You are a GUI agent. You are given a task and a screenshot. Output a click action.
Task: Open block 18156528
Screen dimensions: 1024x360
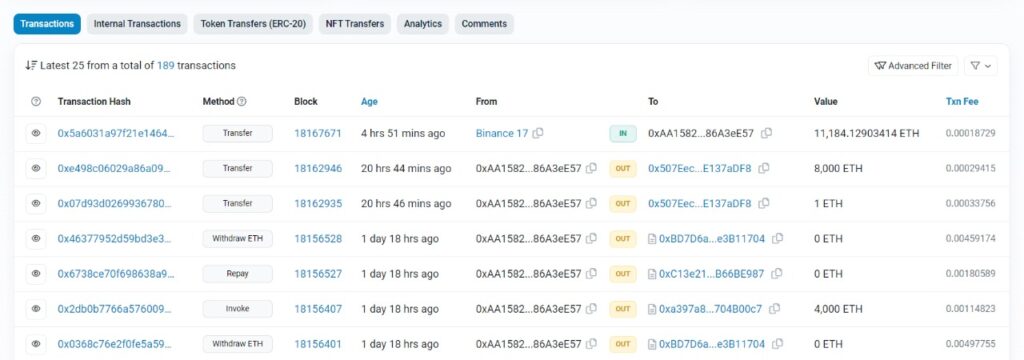click(x=318, y=238)
